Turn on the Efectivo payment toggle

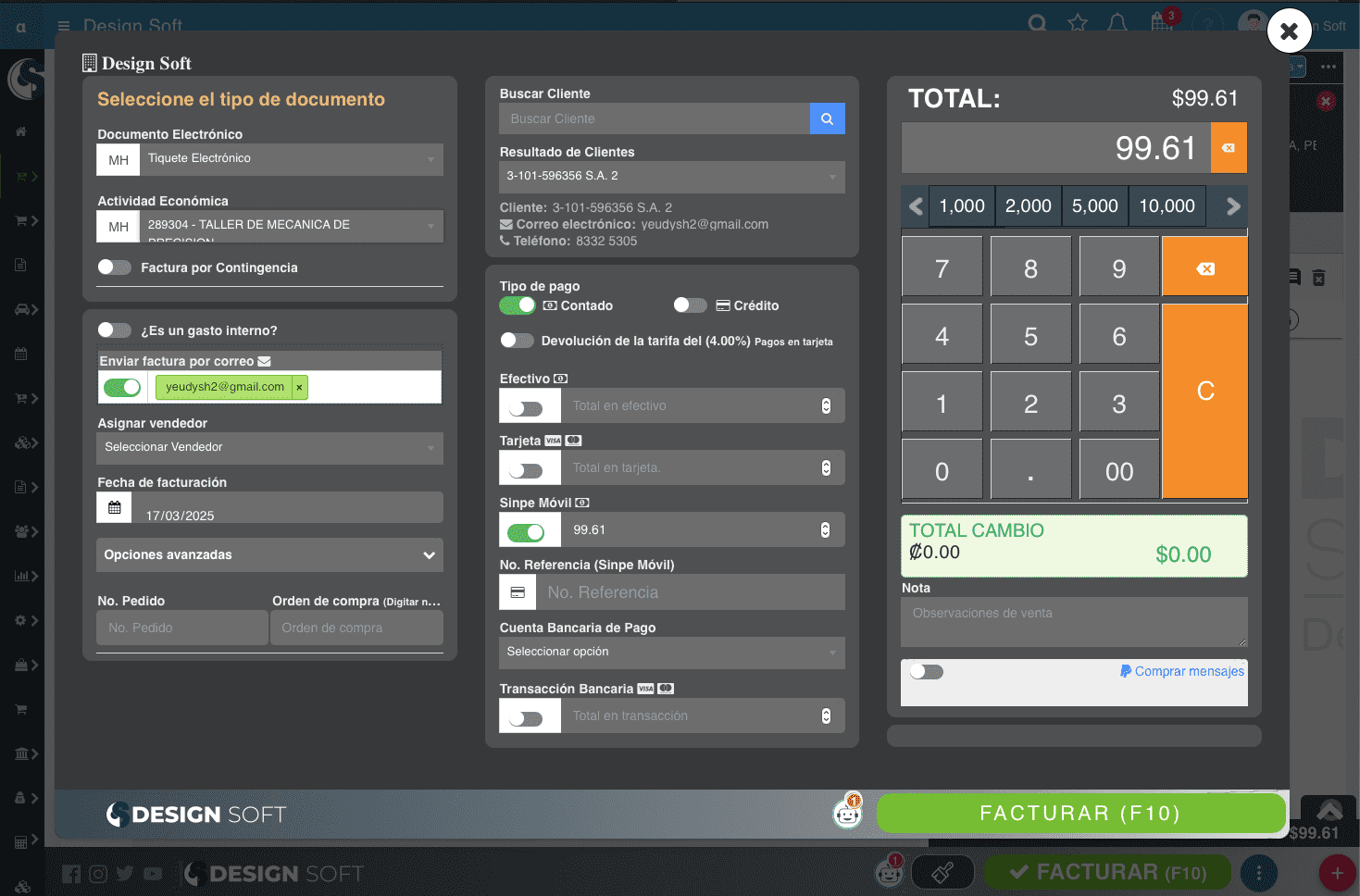(526, 406)
